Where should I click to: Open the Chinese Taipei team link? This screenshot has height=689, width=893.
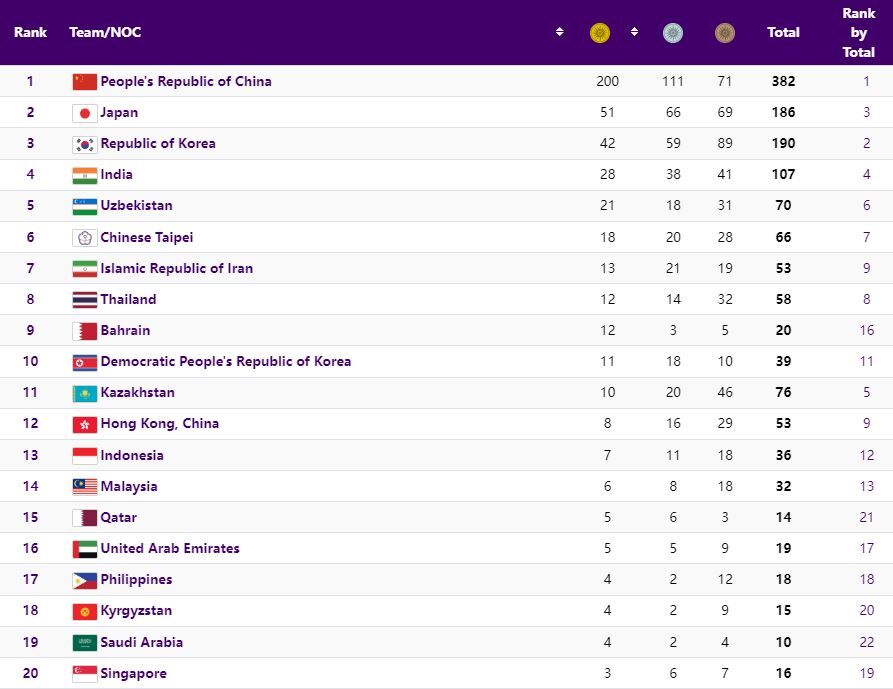[x=146, y=237]
